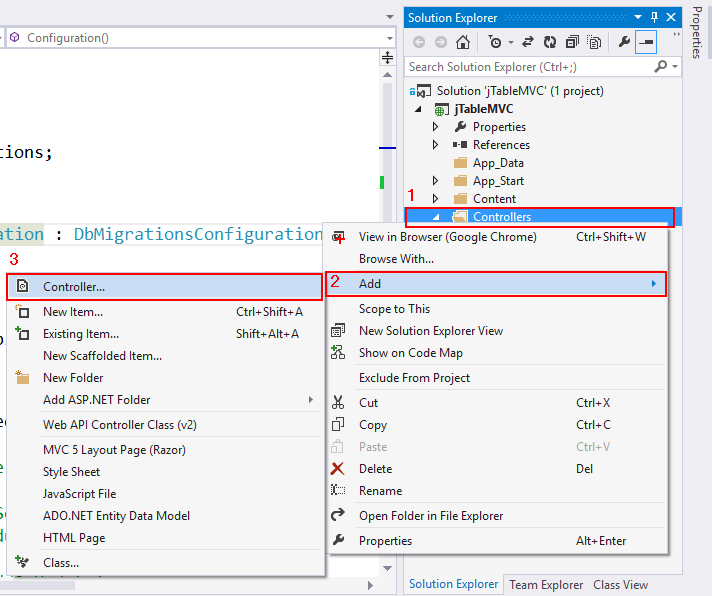Click the Refresh icon in Solution Explorer
This screenshot has height=596, width=712.
click(550, 42)
